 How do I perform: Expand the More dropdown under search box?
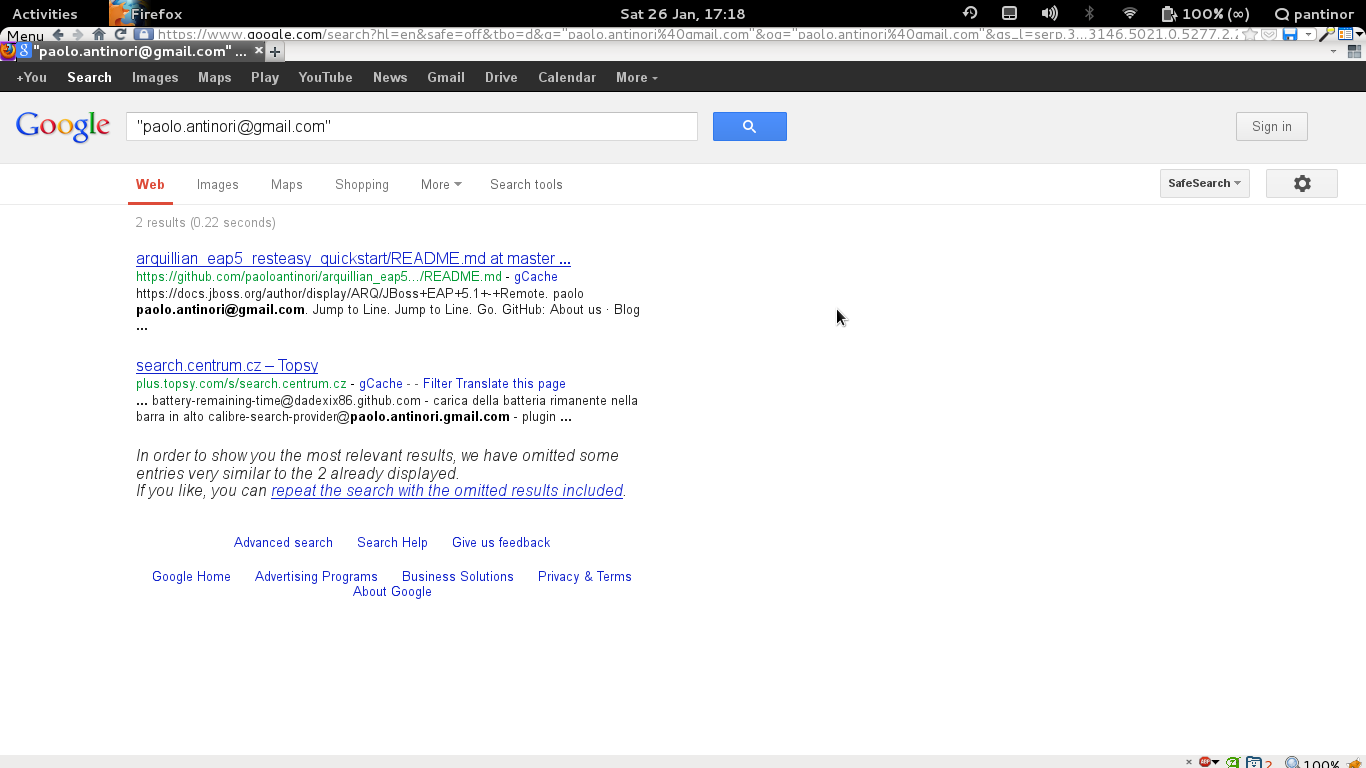441,184
